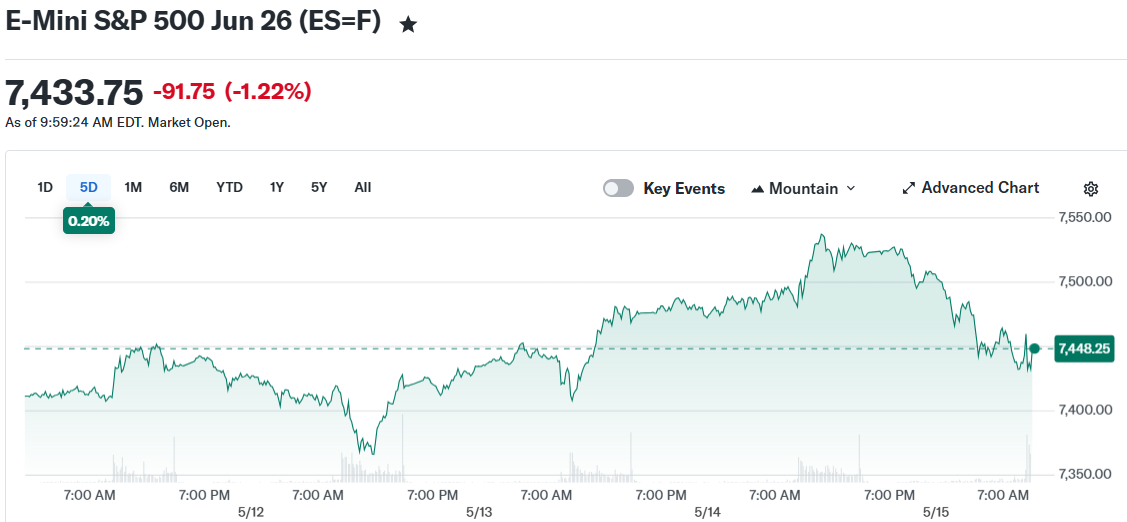Click the chevron arrow next to Mountain

[x=850, y=188]
